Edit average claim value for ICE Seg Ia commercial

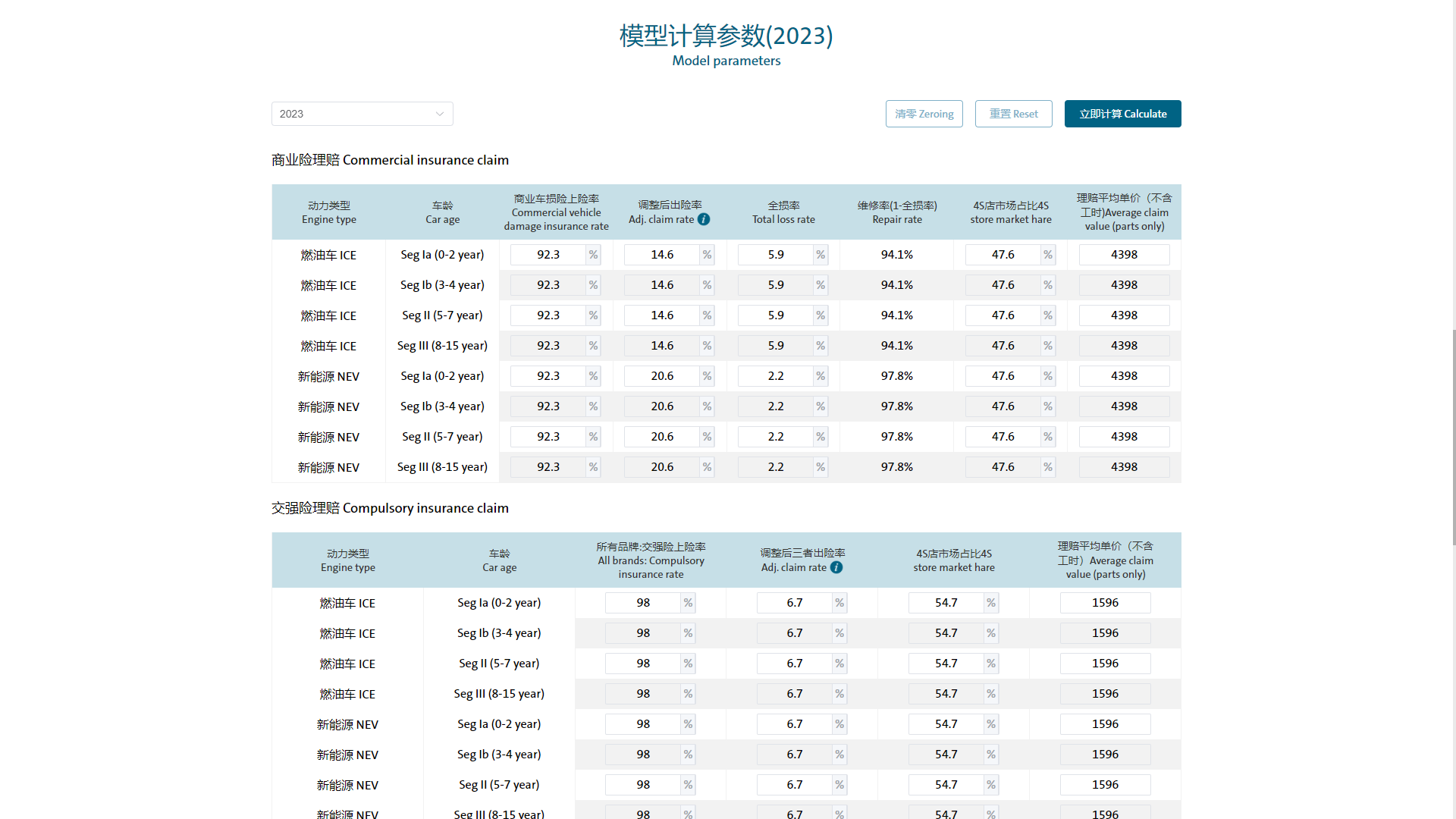[x=1124, y=255]
